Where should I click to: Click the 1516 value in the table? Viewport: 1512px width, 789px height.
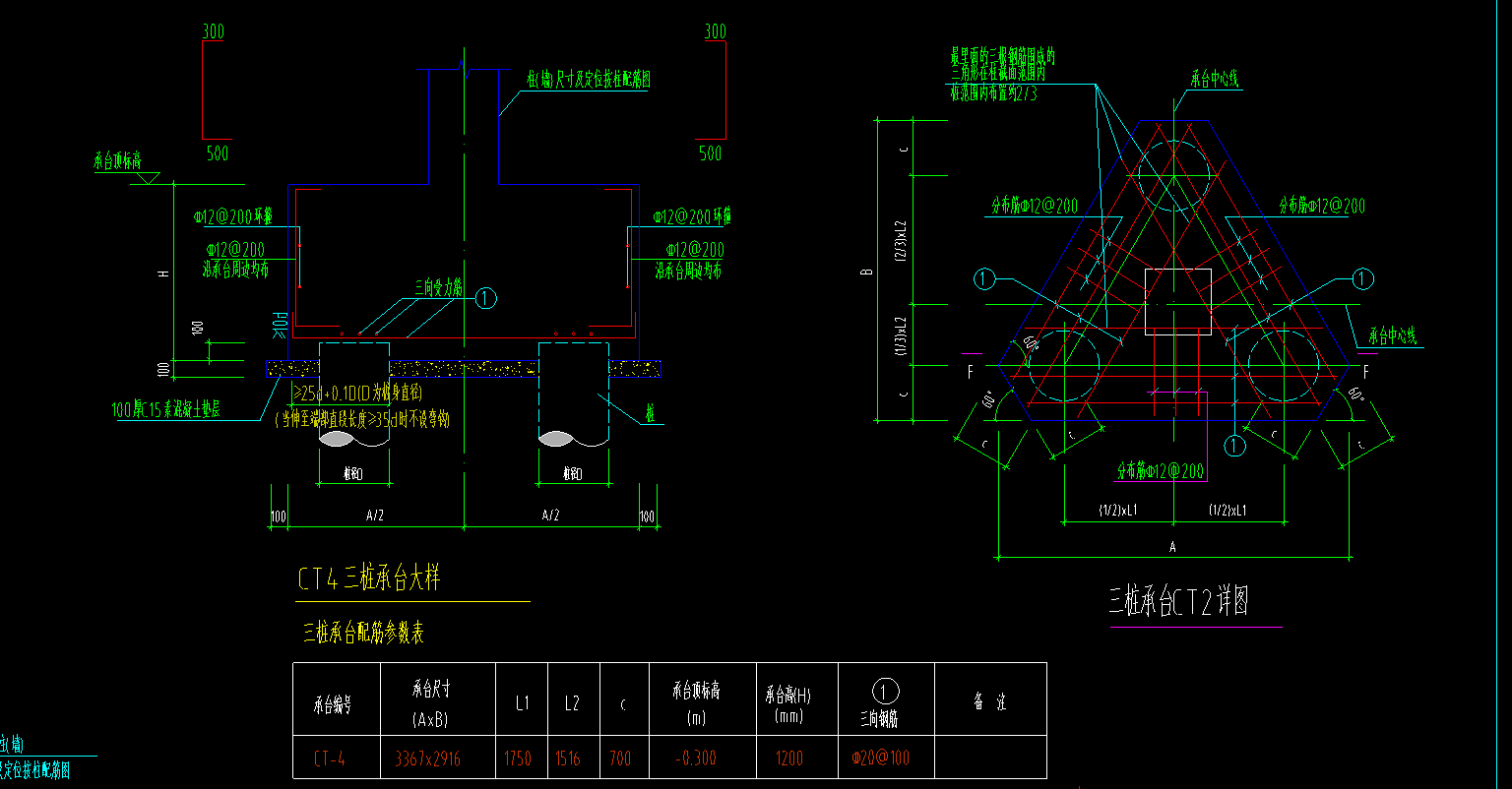[568, 759]
